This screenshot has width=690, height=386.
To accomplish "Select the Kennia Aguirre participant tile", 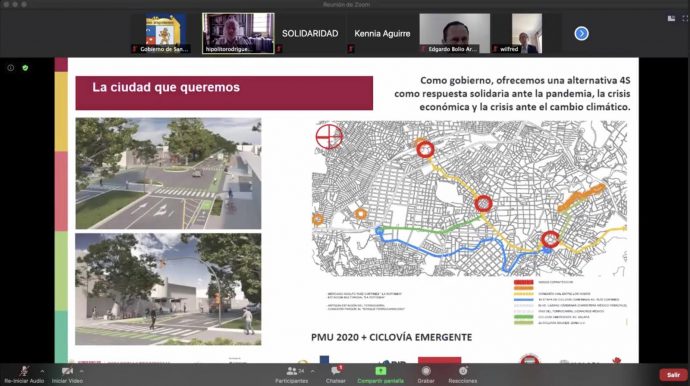I will click(382, 33).
